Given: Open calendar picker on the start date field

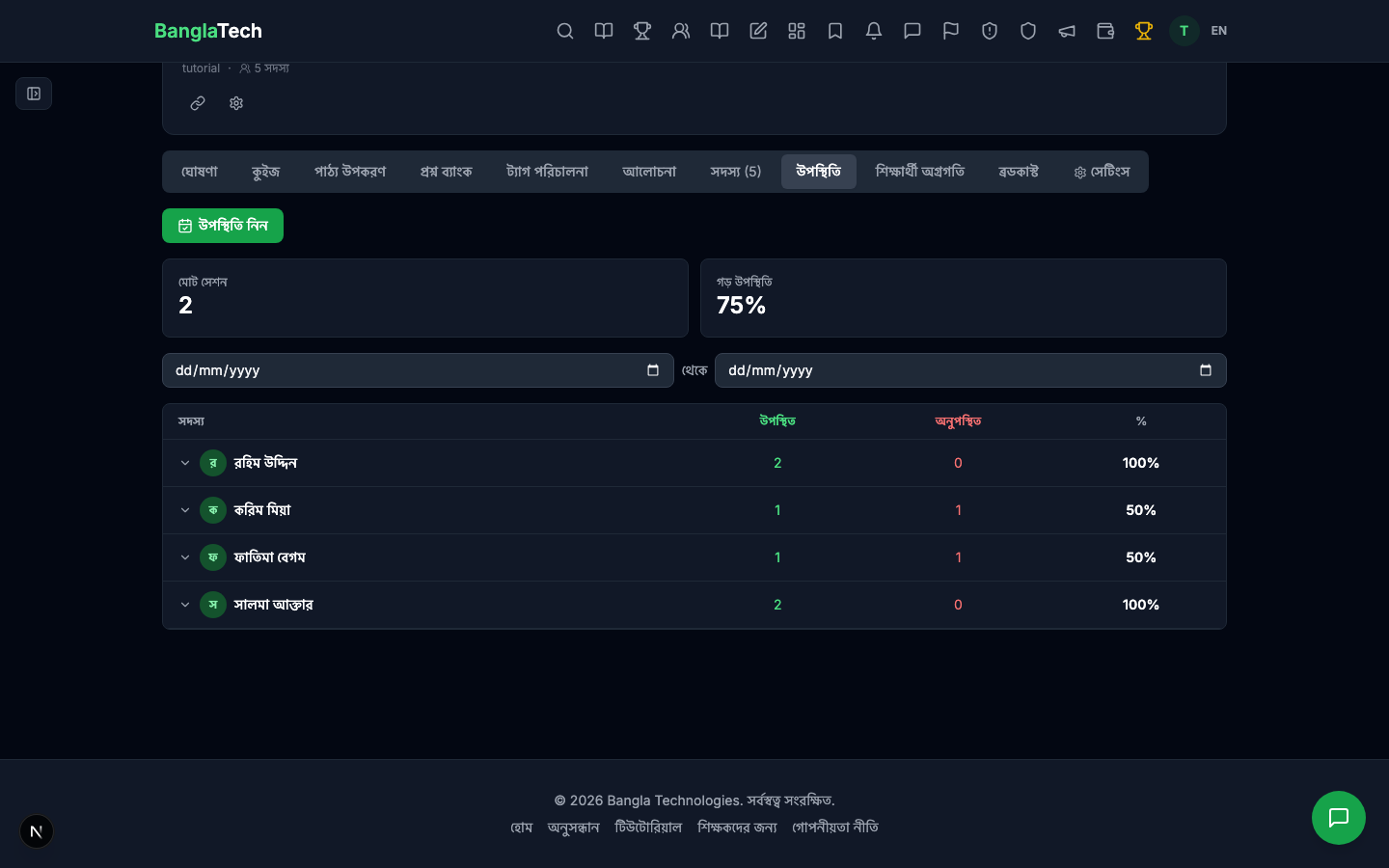Looking at the screenshot, I should tap(653, 370).
